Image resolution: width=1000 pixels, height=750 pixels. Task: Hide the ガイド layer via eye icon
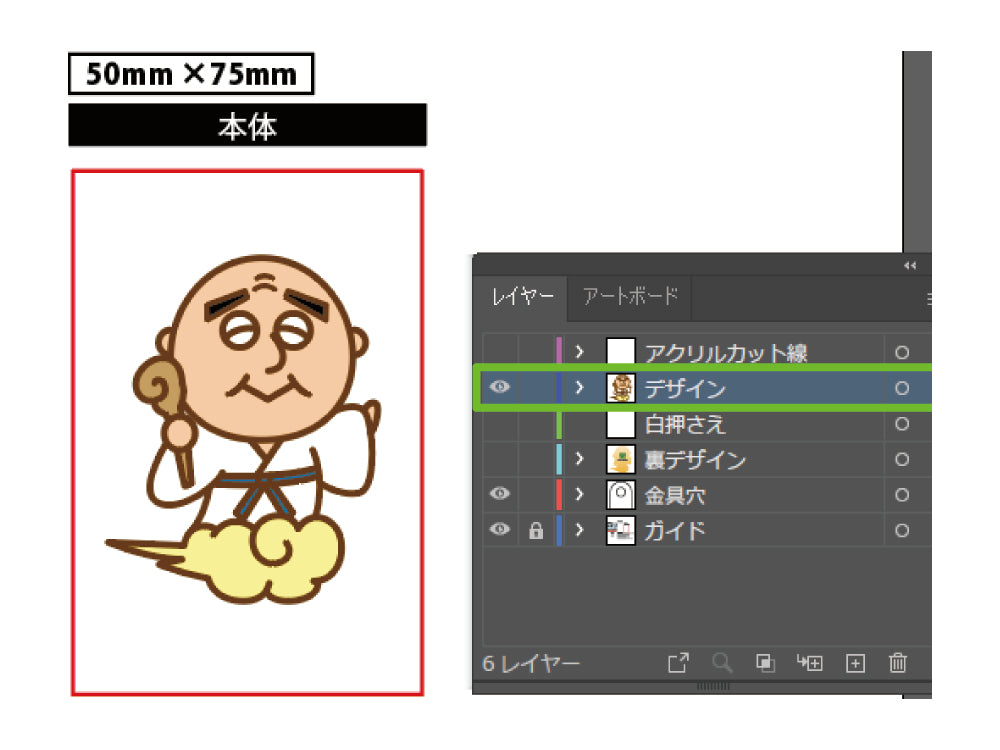click(x=500, y=529)
